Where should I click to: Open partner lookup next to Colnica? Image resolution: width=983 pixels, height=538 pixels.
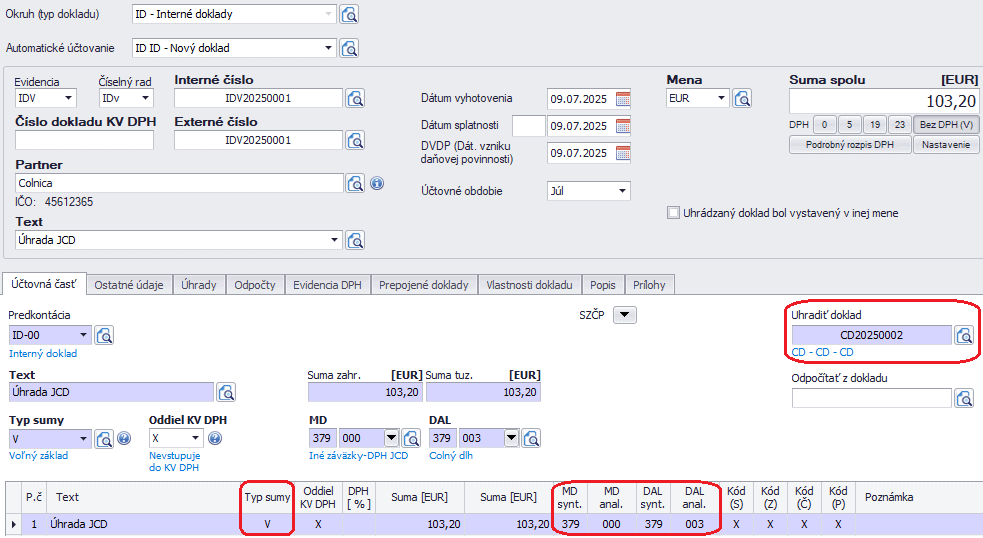[x=356, y=183]
